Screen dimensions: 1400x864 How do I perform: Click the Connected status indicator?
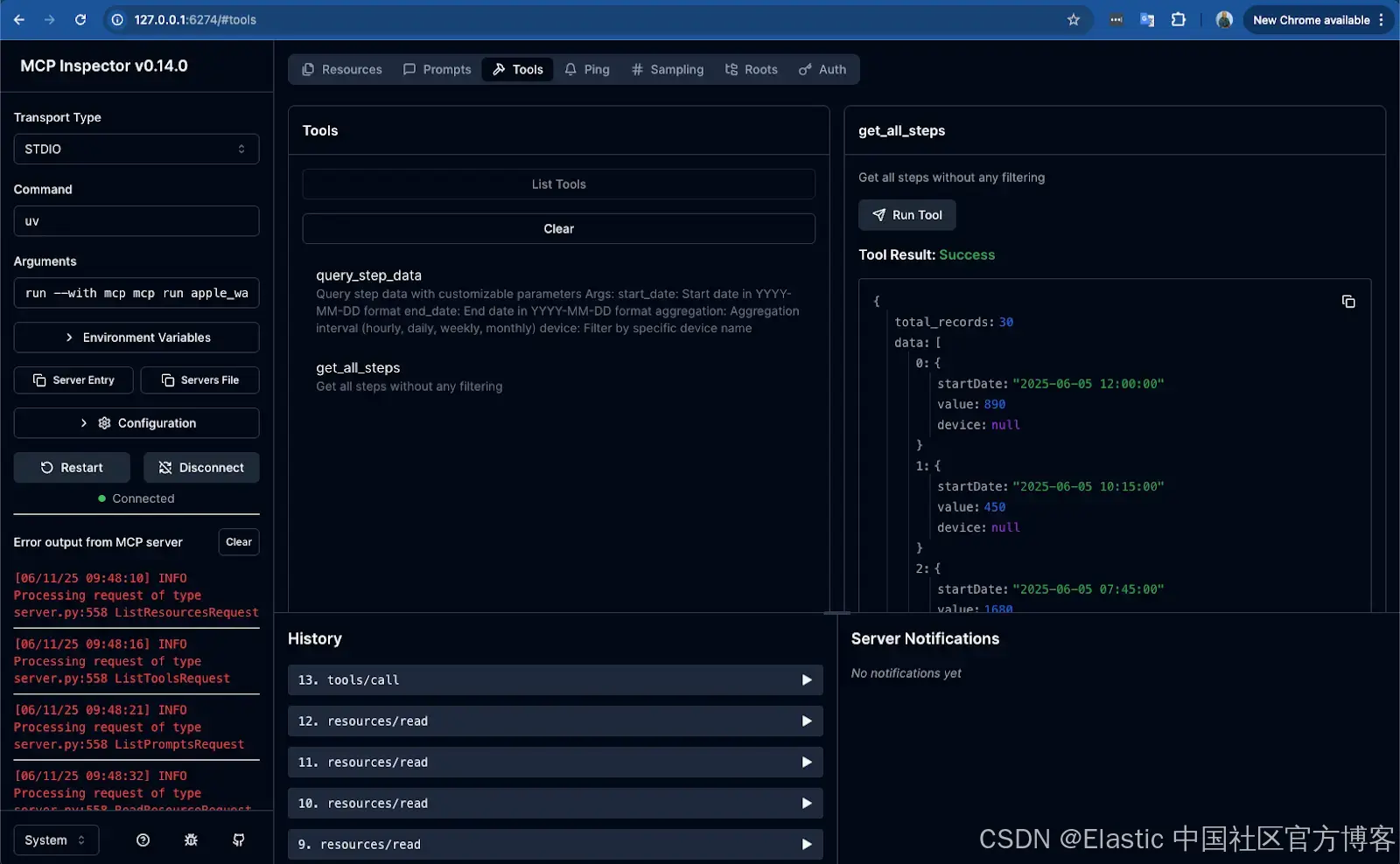tap(136, 498)
